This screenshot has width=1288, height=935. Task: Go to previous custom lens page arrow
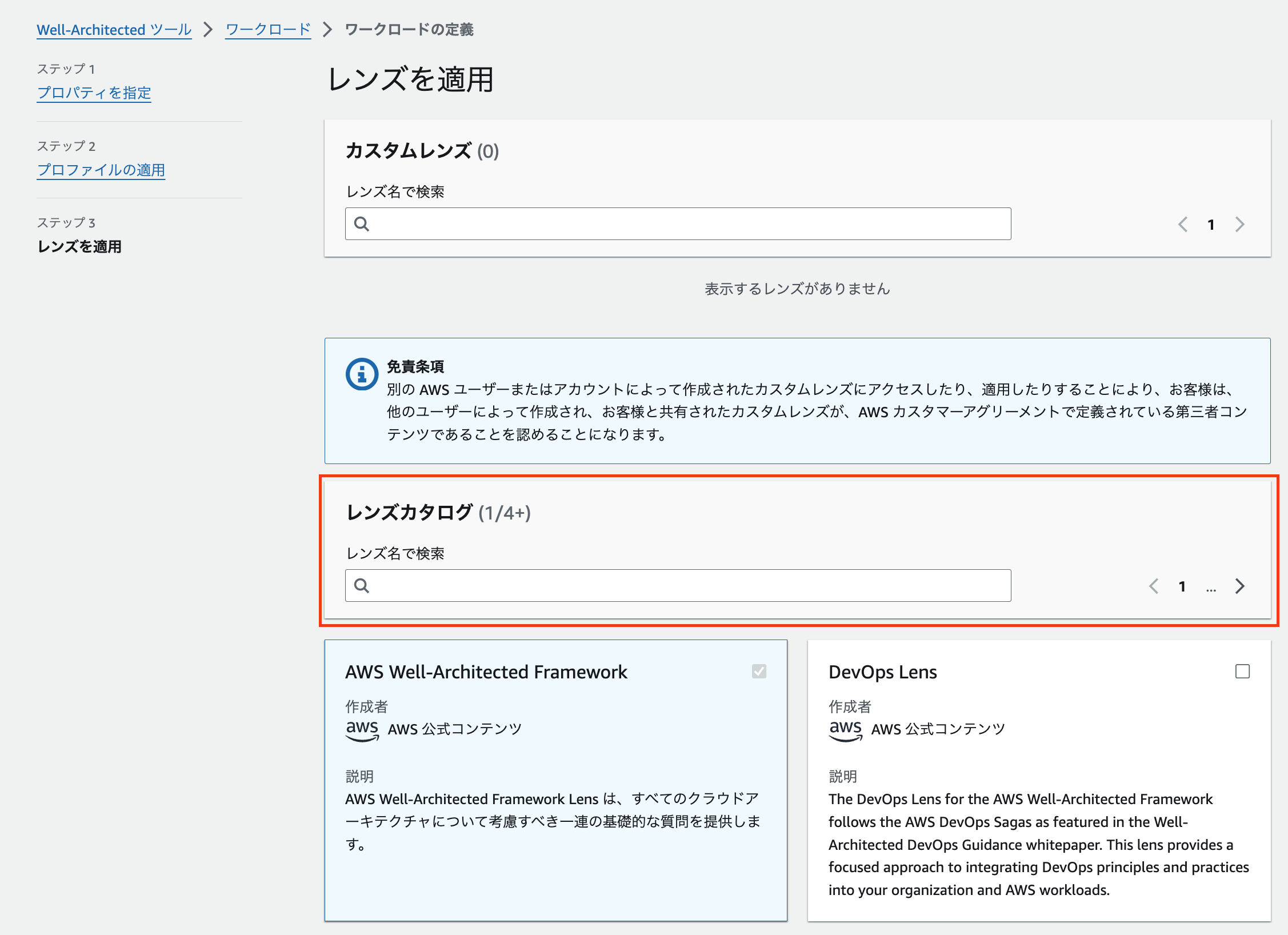coord(1182,224)
